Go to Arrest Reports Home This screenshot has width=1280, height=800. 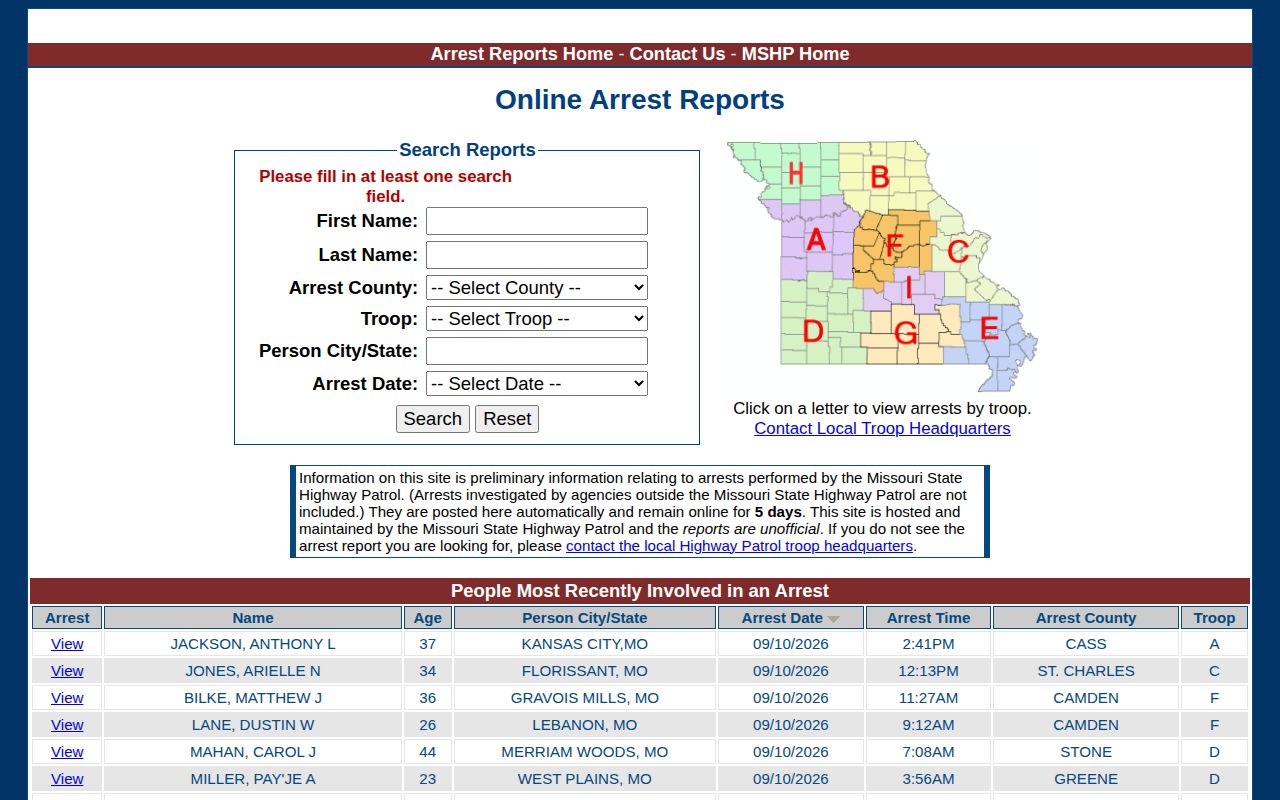click(x=522, y=54)
